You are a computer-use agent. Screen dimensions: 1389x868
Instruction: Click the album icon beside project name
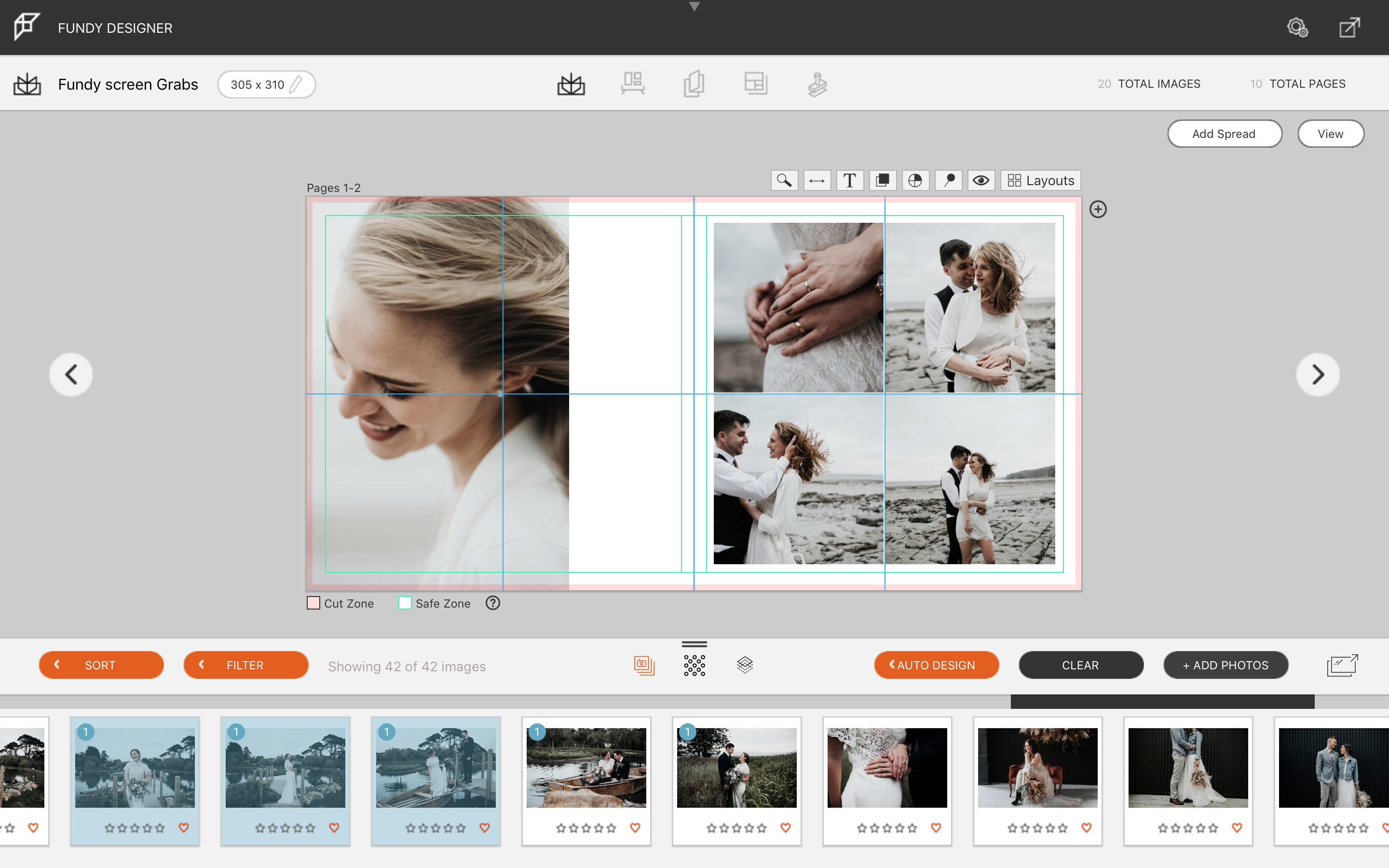27,84
